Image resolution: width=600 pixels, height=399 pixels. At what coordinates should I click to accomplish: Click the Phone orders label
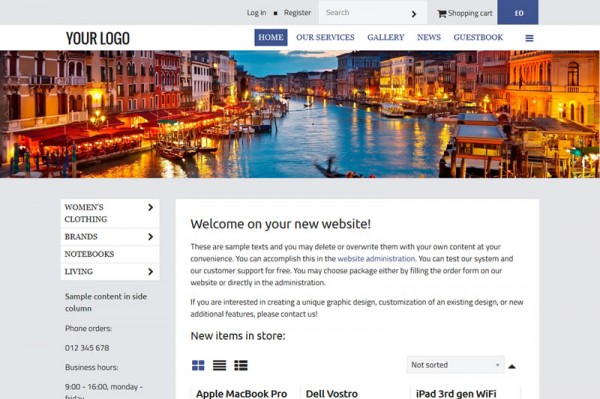coord(88,328)
